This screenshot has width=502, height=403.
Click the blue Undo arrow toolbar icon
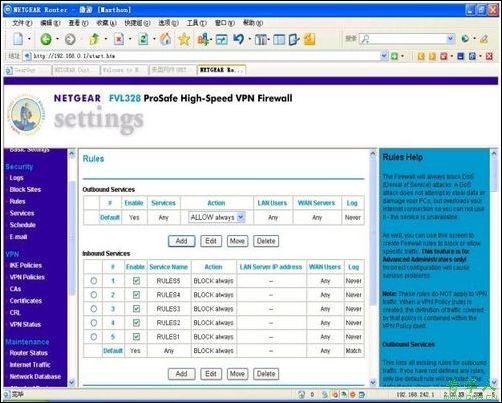(x=238, y=39)
